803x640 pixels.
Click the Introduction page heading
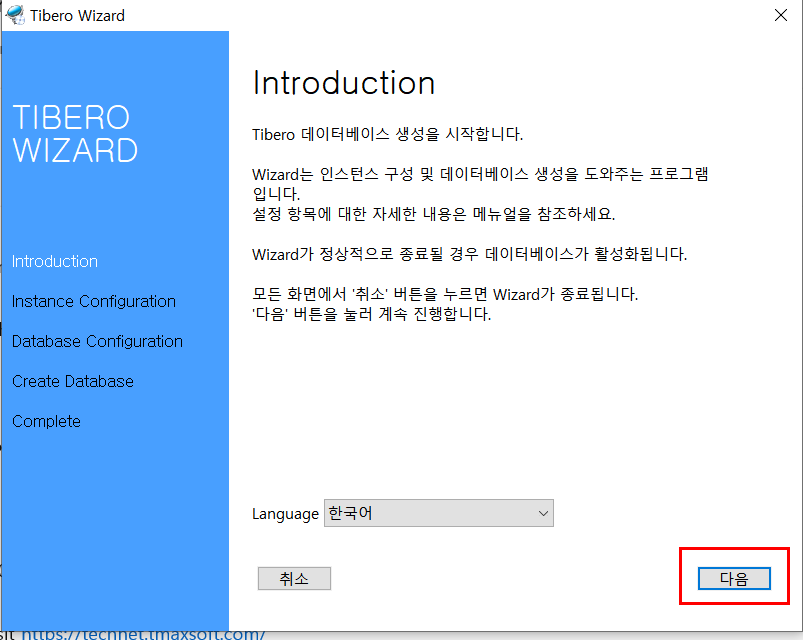[344, 83]
